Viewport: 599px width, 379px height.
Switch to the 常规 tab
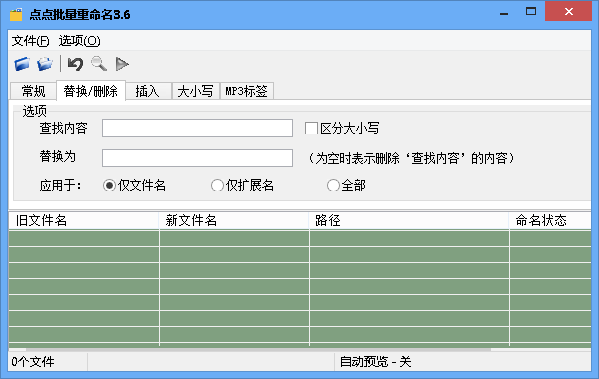click(x=33, y=91)
